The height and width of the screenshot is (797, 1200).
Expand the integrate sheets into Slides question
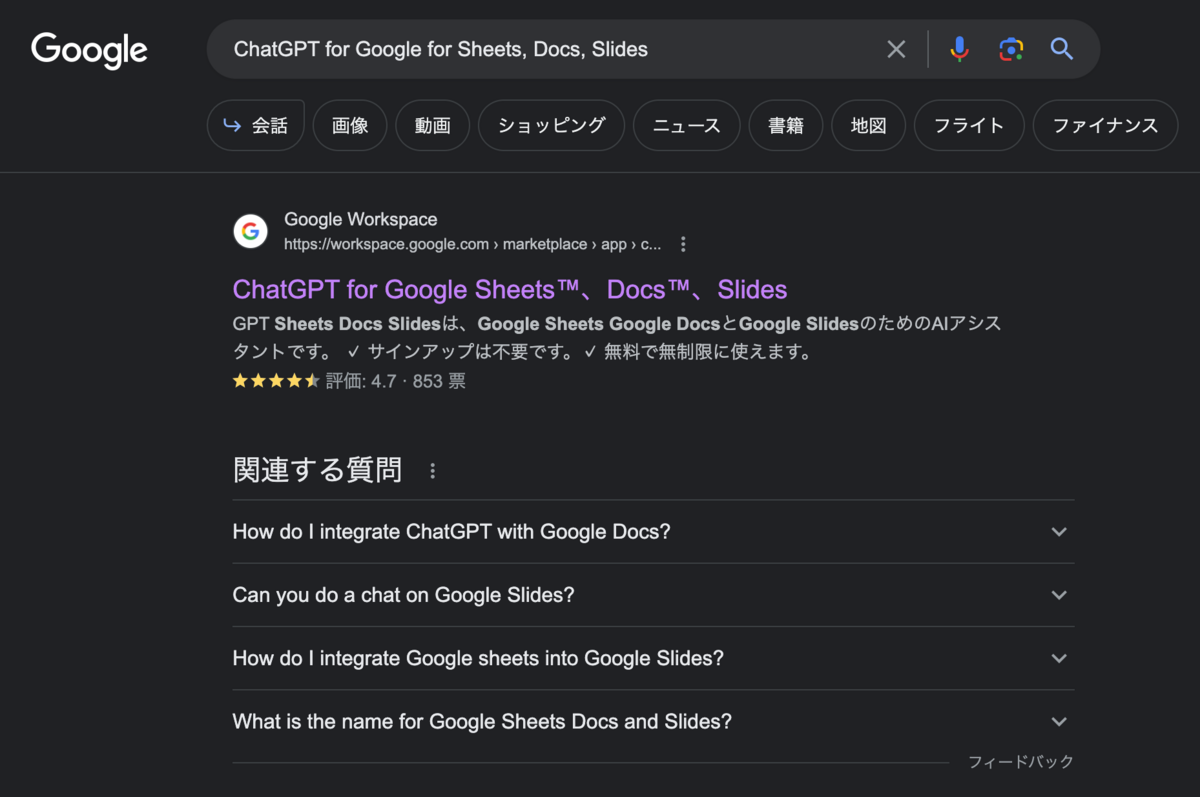(653, 658)
